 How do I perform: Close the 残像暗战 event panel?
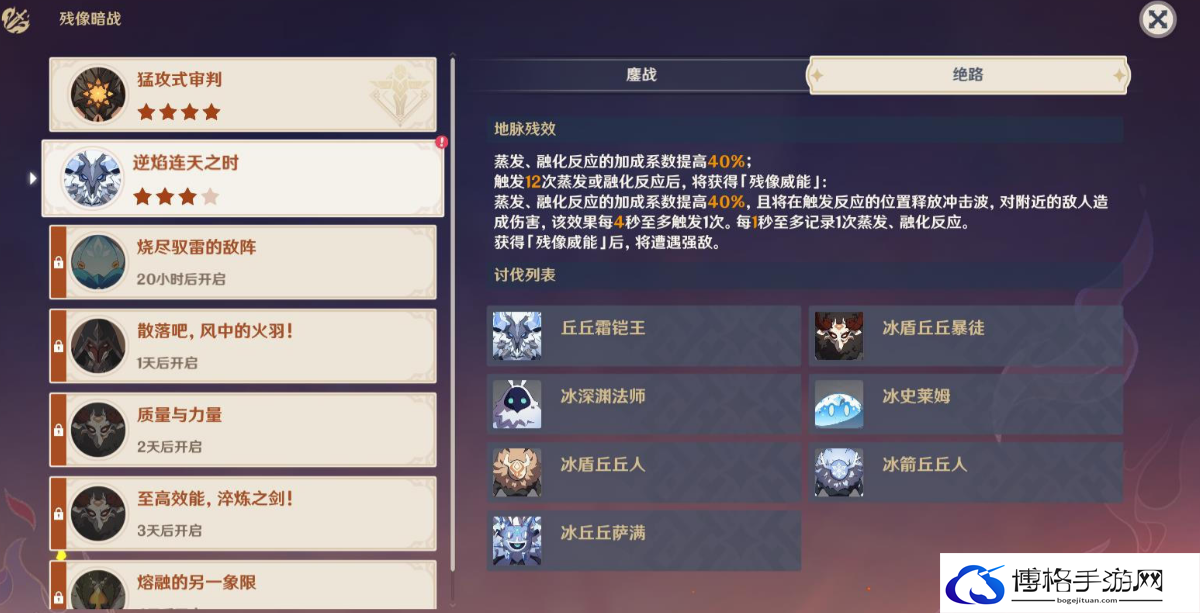[1158, 19]
